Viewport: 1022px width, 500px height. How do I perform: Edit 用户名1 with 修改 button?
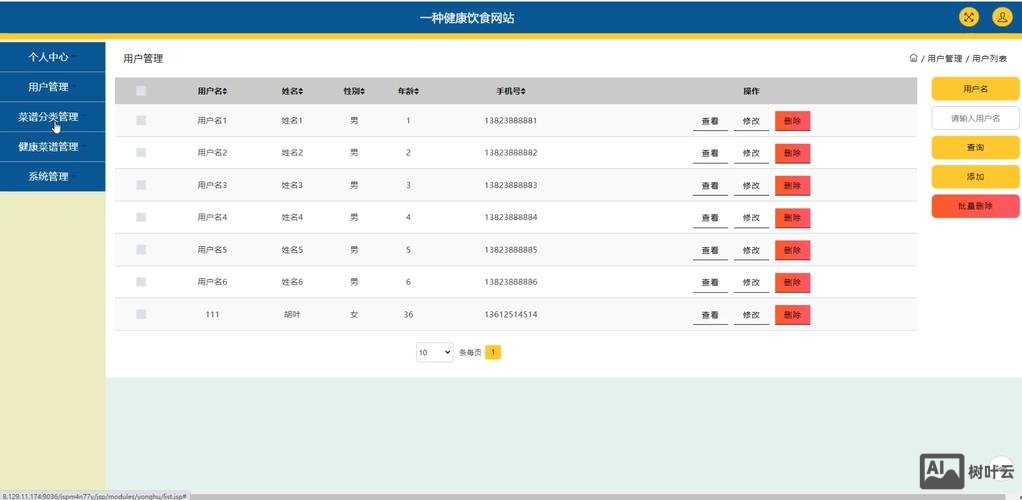point(751,121)
